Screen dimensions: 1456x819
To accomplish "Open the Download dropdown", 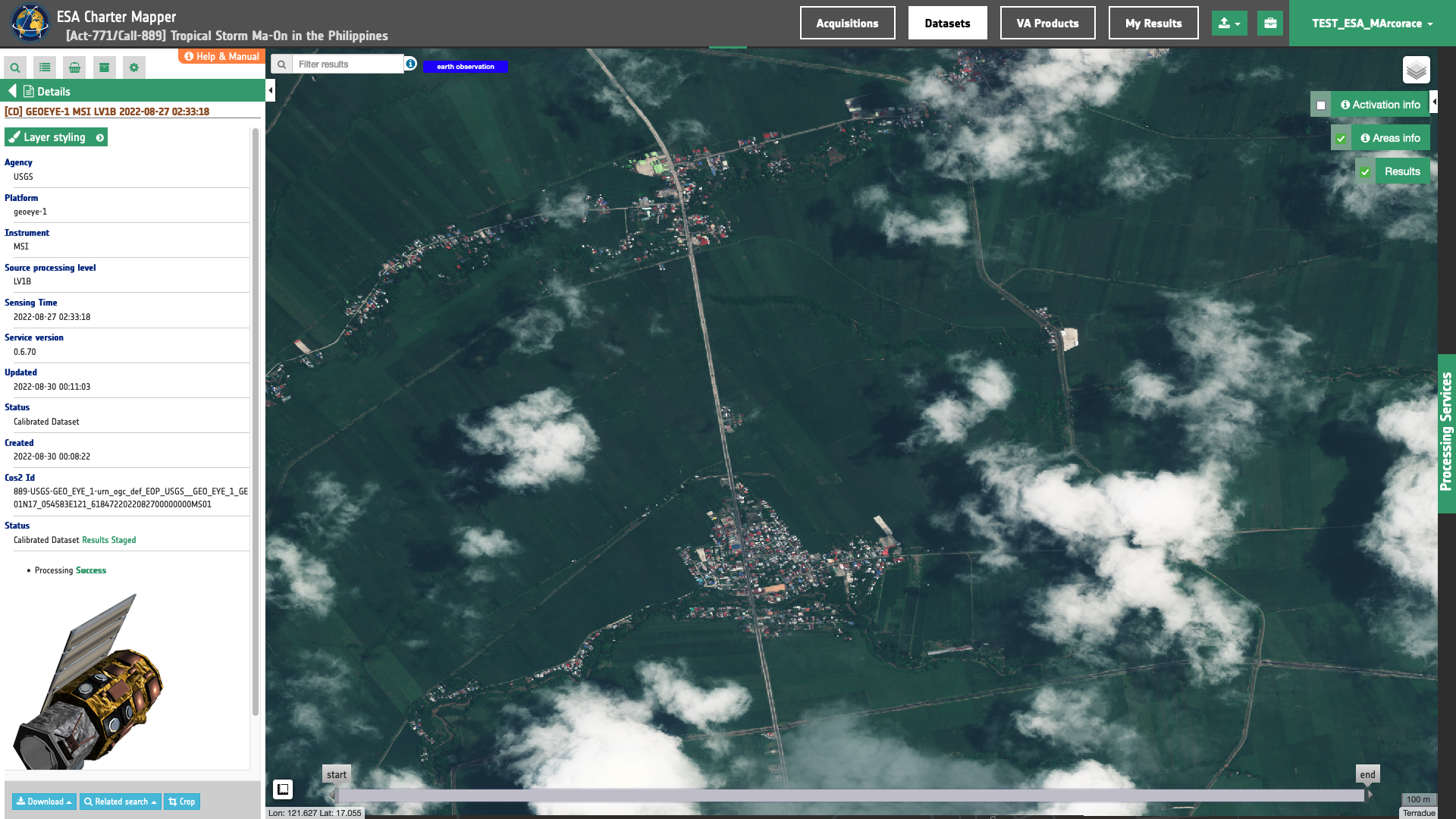I will (44, 802).
